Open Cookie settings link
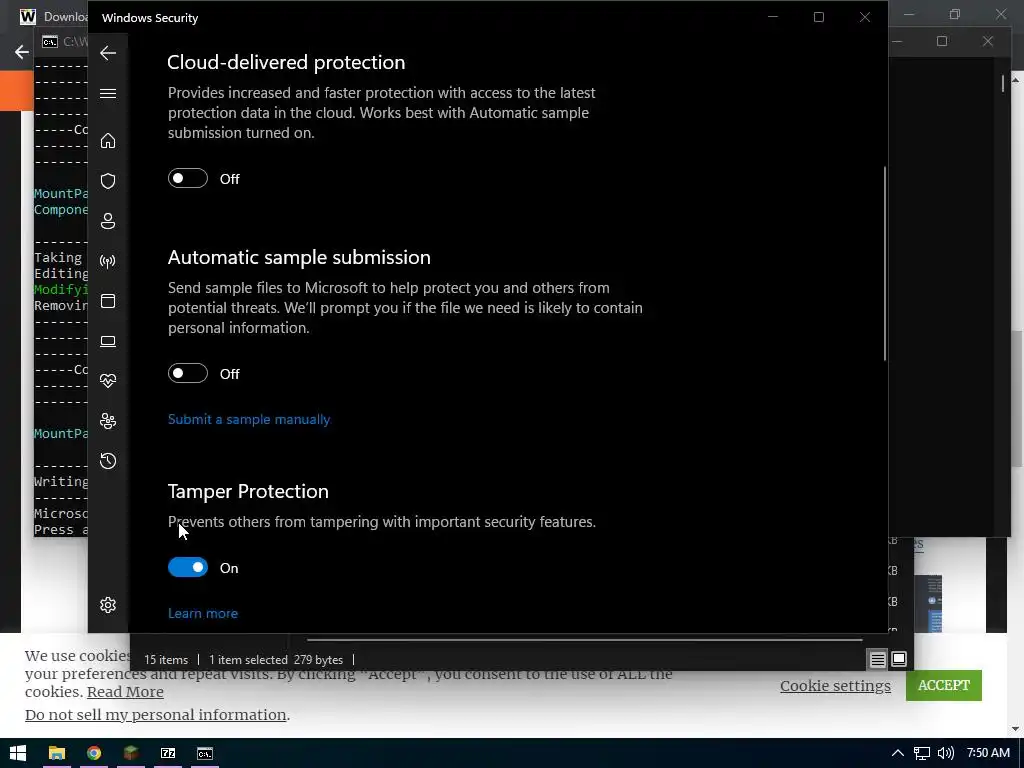The image size is (1024, 768). [835, 686]
